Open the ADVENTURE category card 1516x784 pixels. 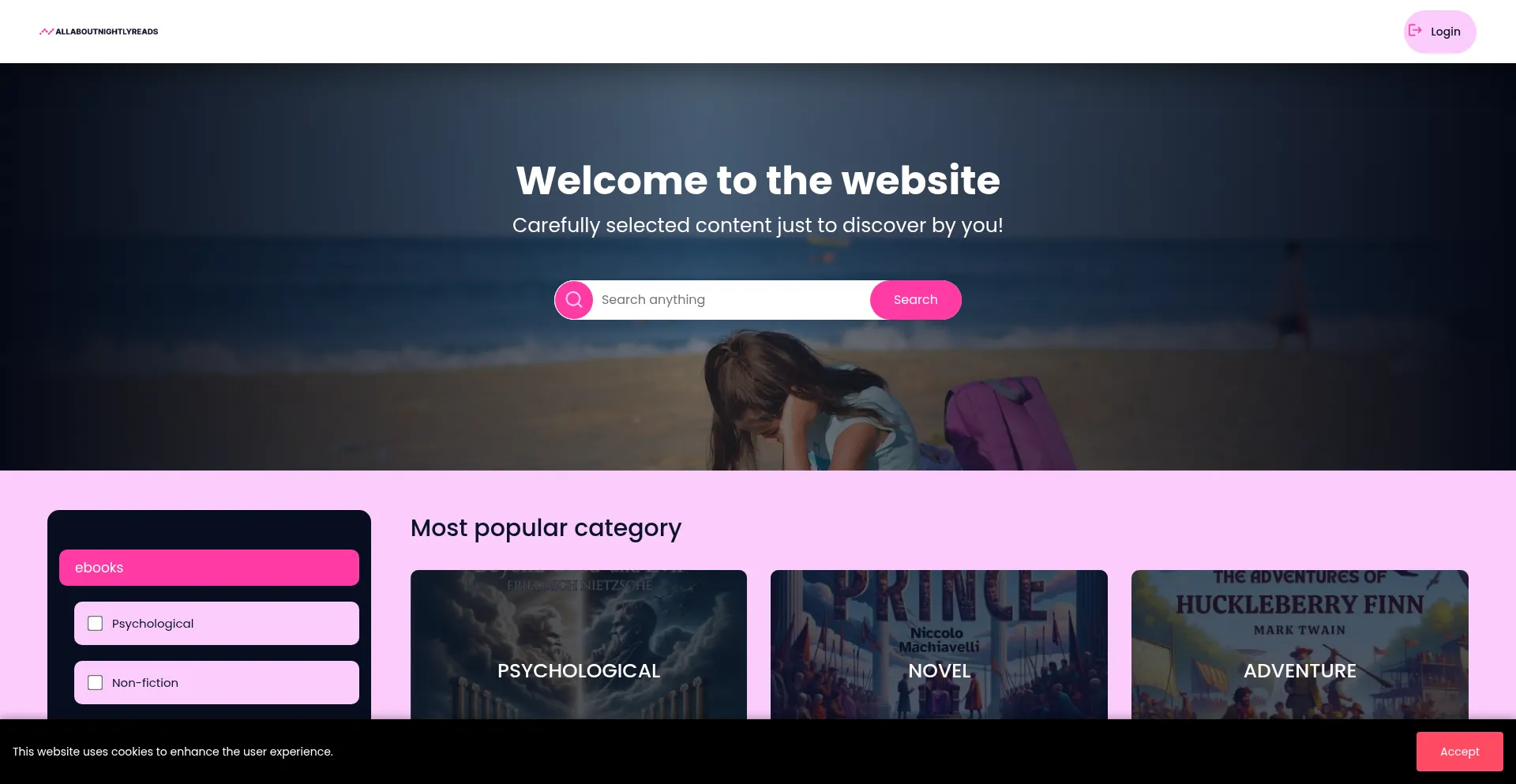1300,644
